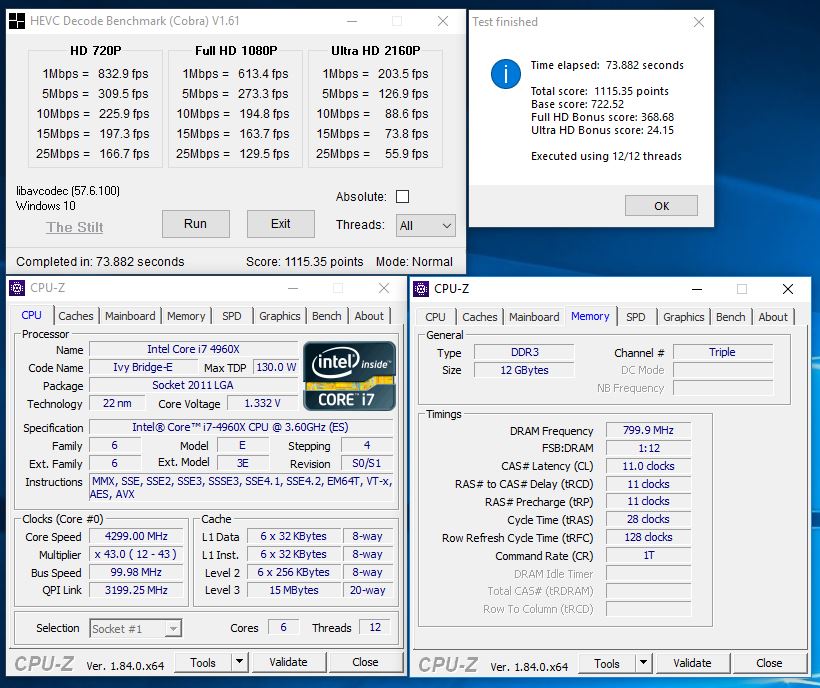This screenshot has width=820, height=688.
Task: Click the Intel Core i7 inside logo
Action: (349, 375)
